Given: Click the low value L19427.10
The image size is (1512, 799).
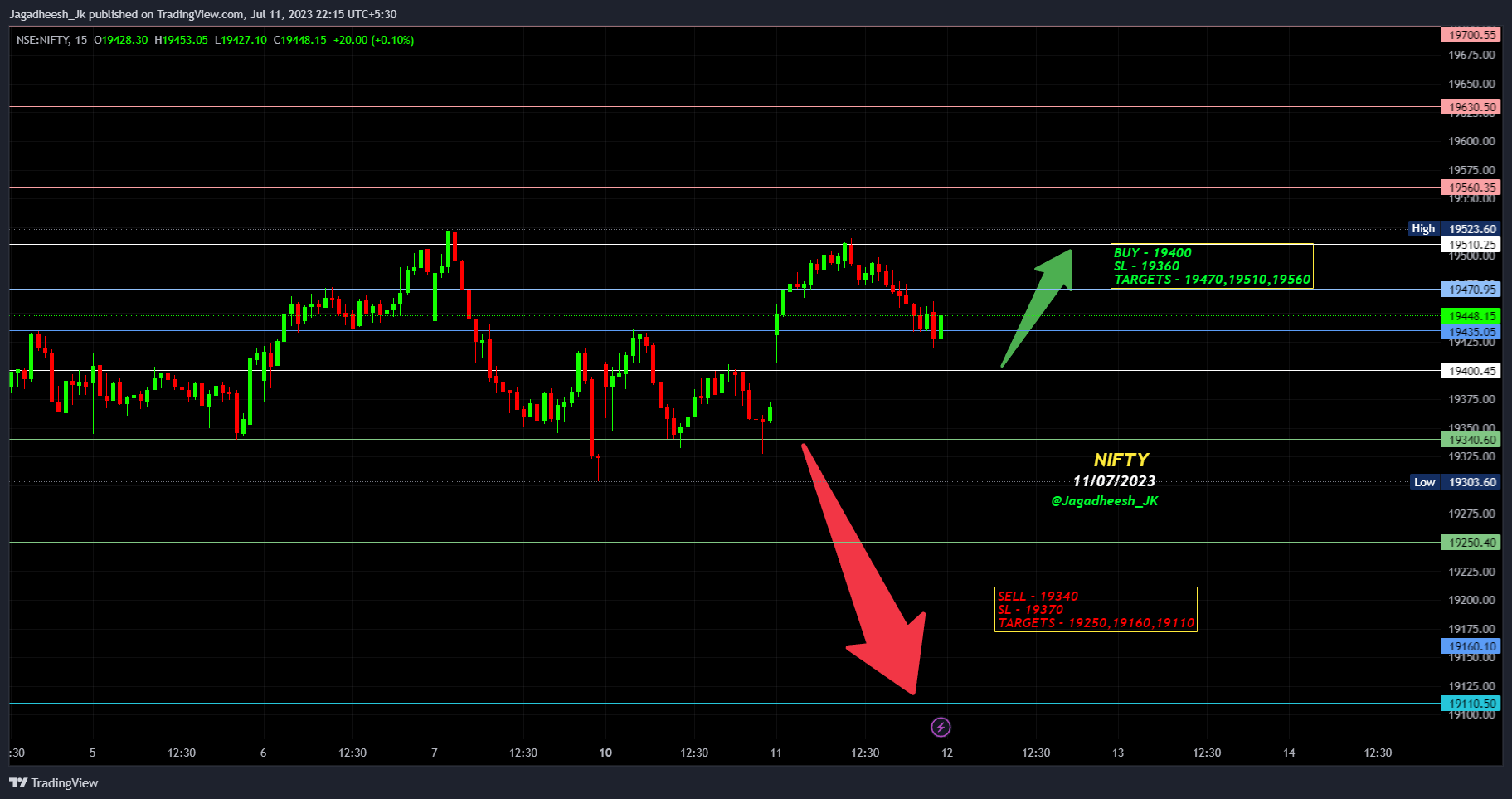Looking at the screenshot, I should 241,40.
